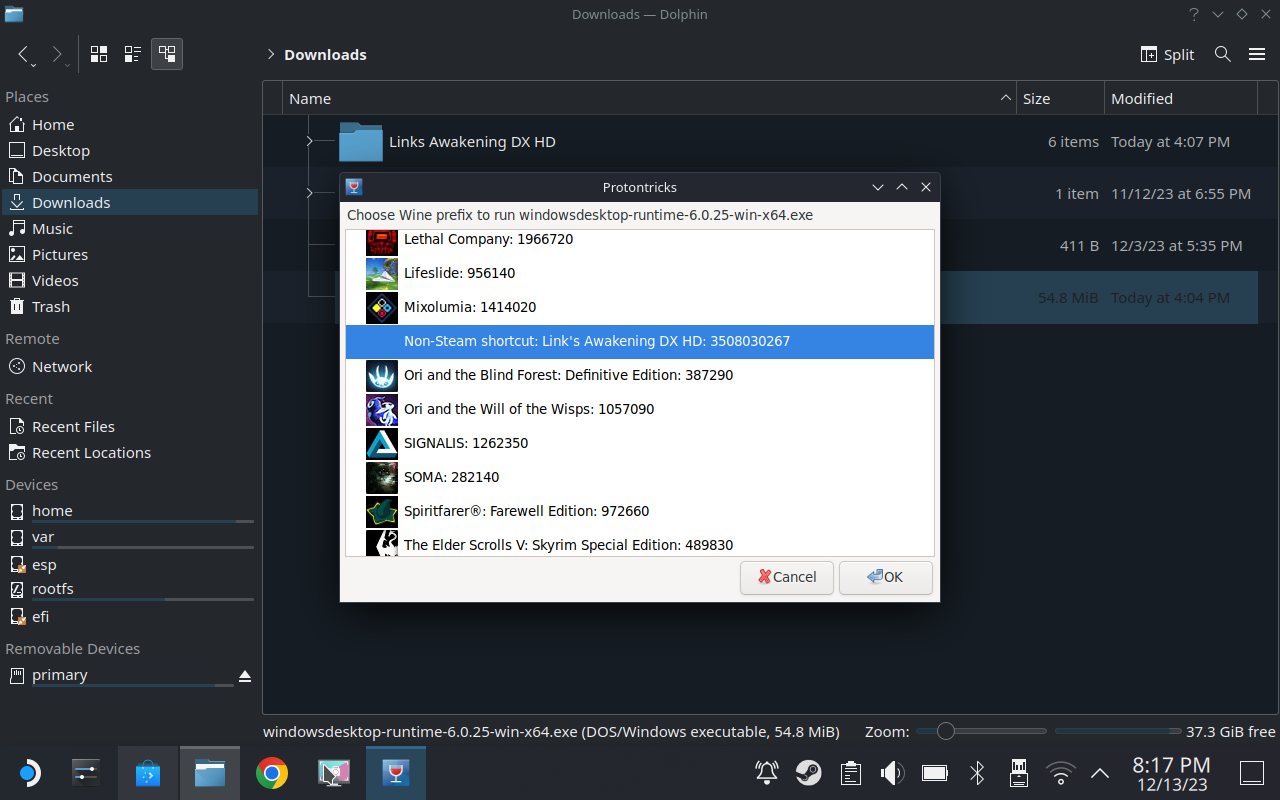Launch Google Chrome from taskbar
The height and width of the screenshot is (800, 1280).
(271, 773)
